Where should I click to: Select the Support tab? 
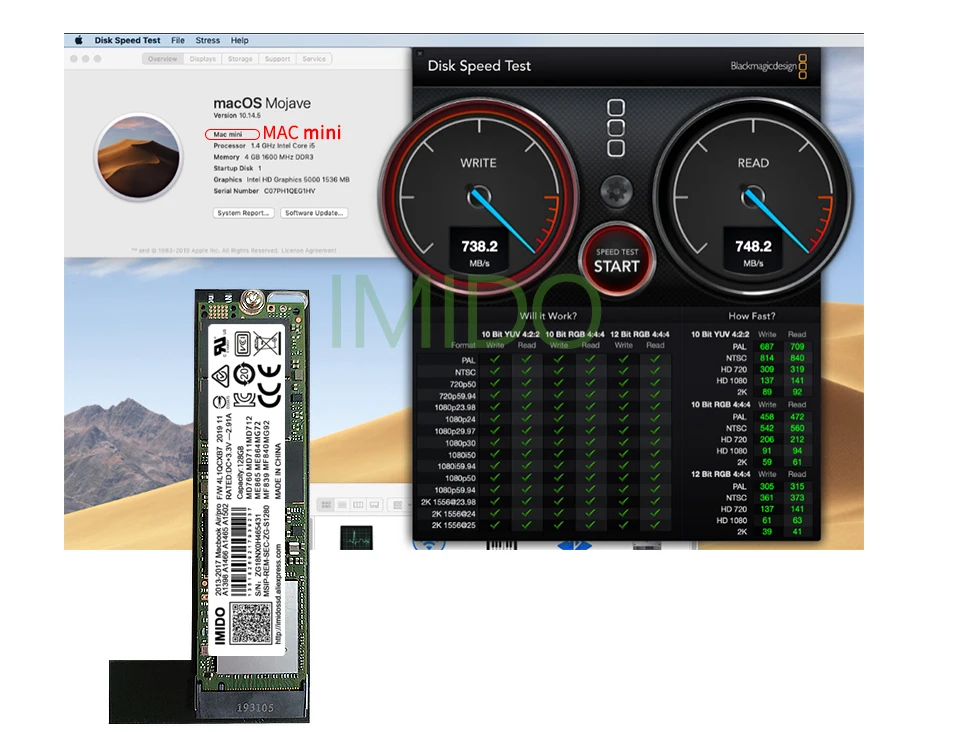click(x=277, y=59)
